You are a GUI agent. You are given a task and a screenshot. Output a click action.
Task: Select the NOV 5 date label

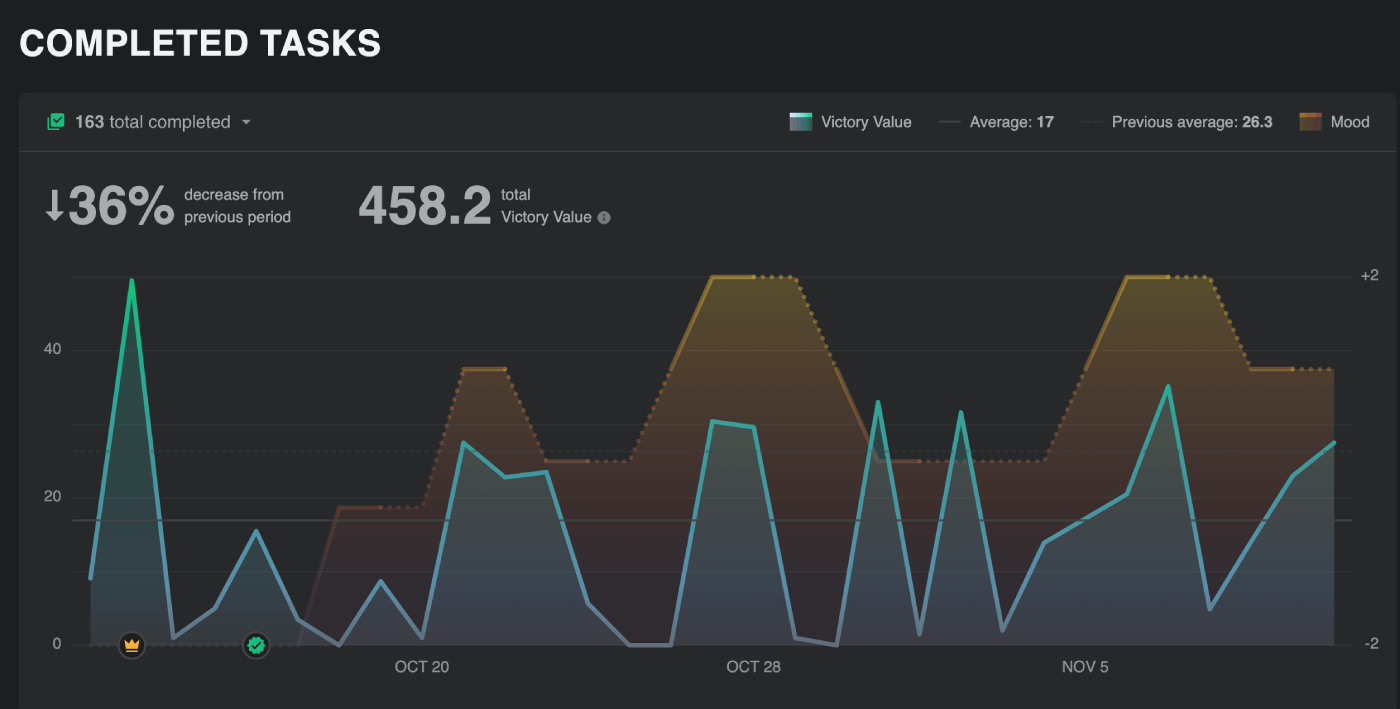coord(1085,667)
